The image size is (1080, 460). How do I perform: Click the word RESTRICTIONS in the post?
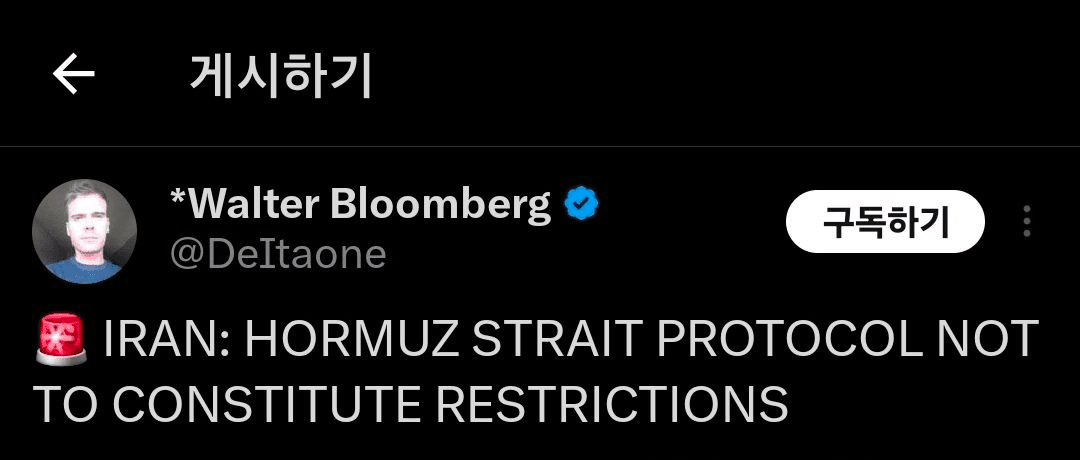tap(611, 403)
